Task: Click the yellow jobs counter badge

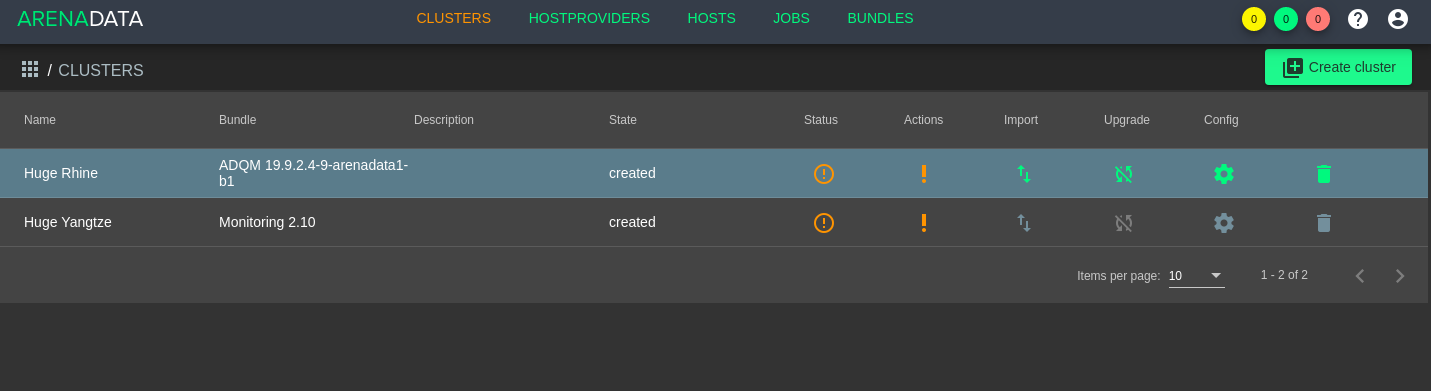Action: tap(1254, 19)
